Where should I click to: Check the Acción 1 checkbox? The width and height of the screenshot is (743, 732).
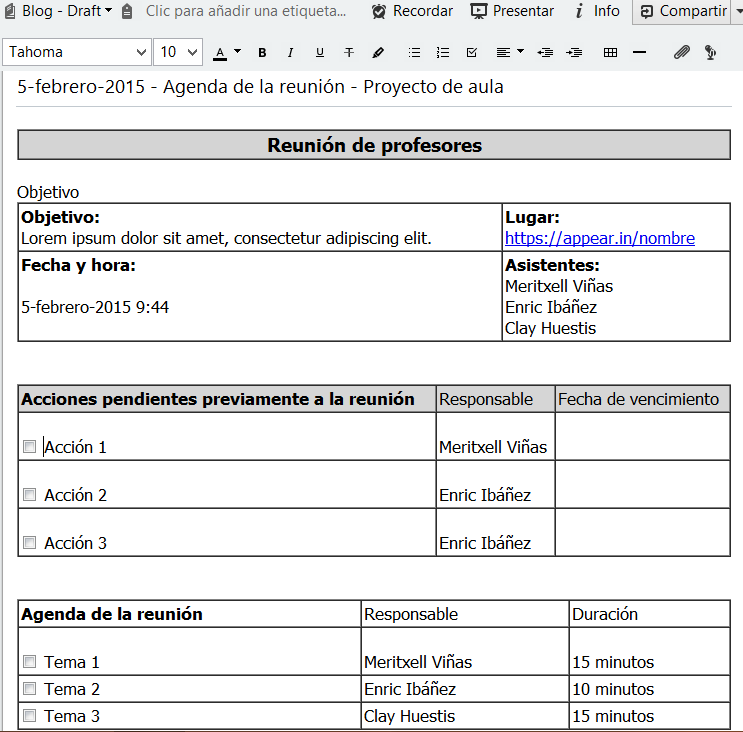coord(30,447)
